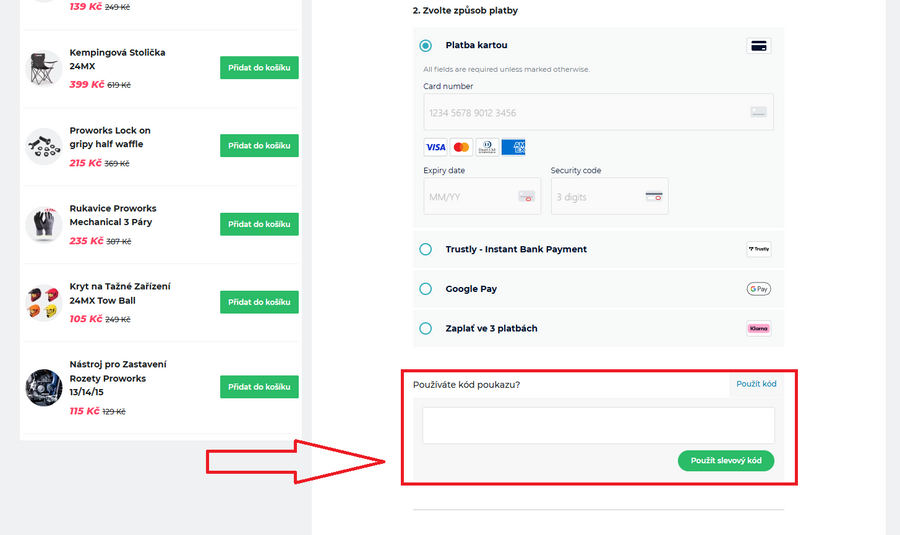The image size is (900, 535).
Task: Click the Použít kód tab link
Action: tap(756, 384)
